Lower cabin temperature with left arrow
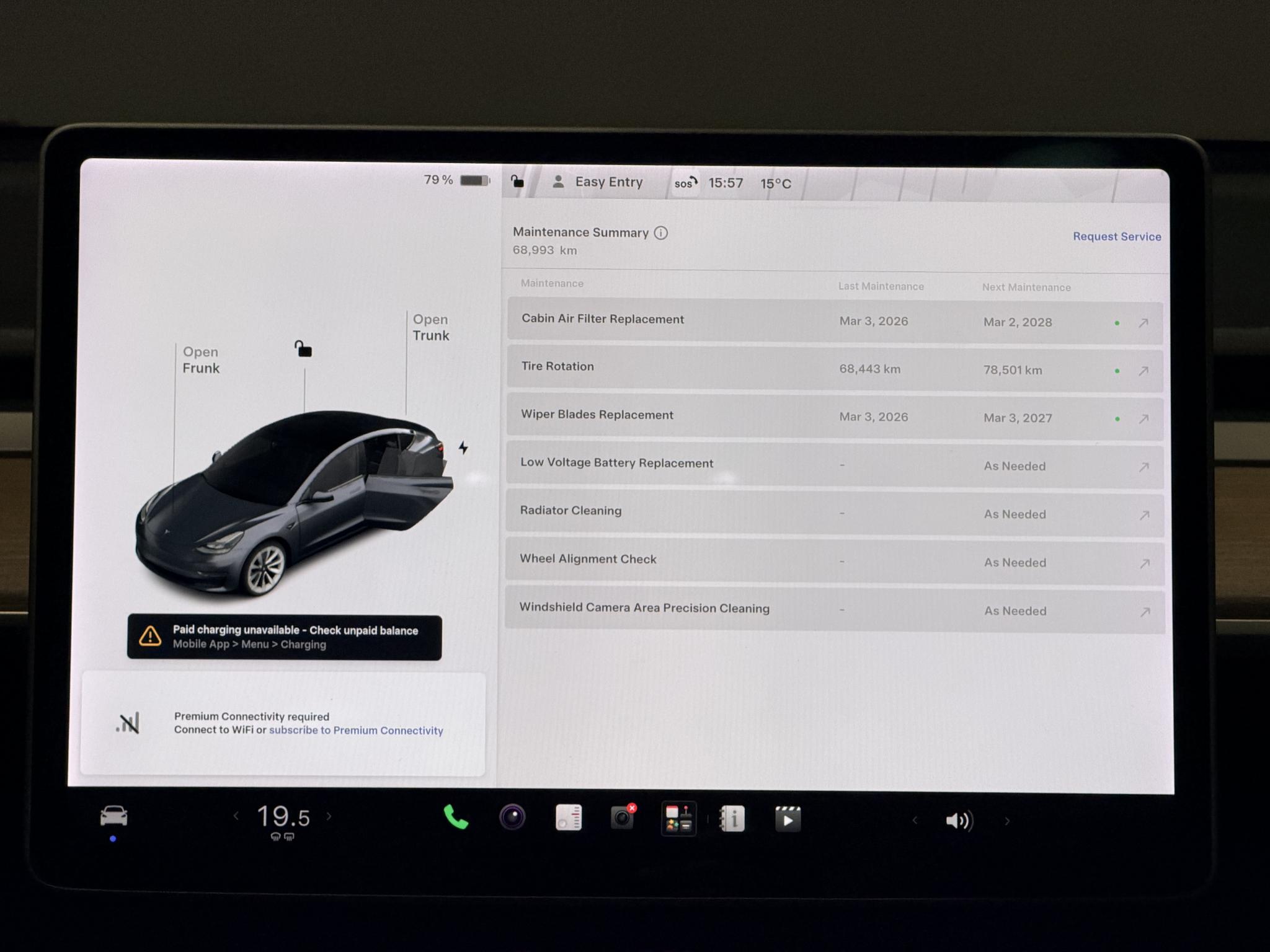This screenshot has width=1270, height=952. 236,816
